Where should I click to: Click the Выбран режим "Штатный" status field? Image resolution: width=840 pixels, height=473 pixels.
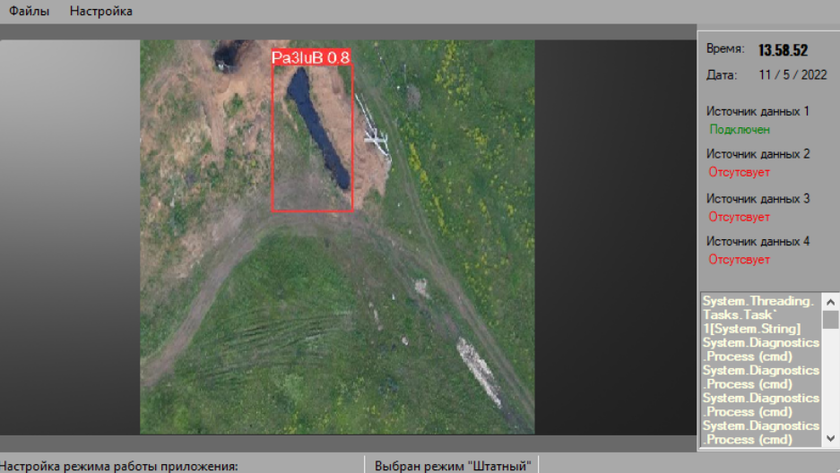[x=450, y=465]
